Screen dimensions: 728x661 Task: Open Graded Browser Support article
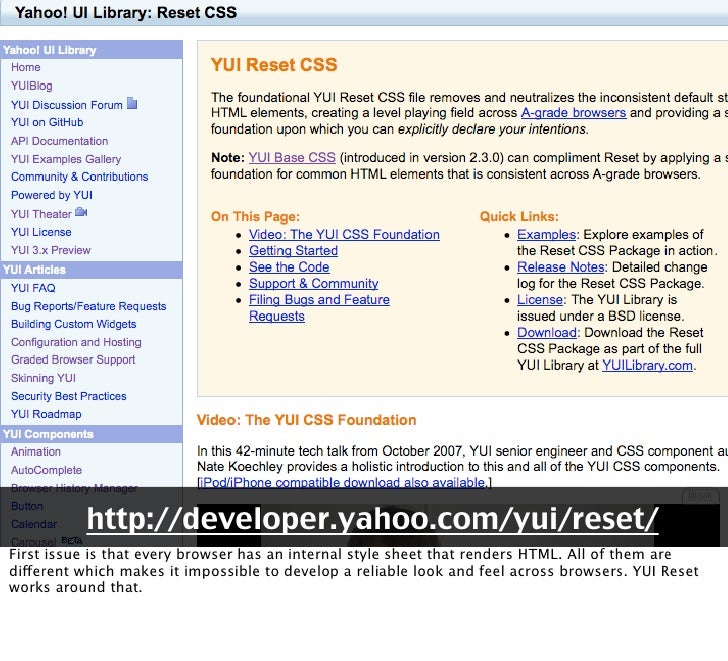pyautogui.click(x=73, y=360)
